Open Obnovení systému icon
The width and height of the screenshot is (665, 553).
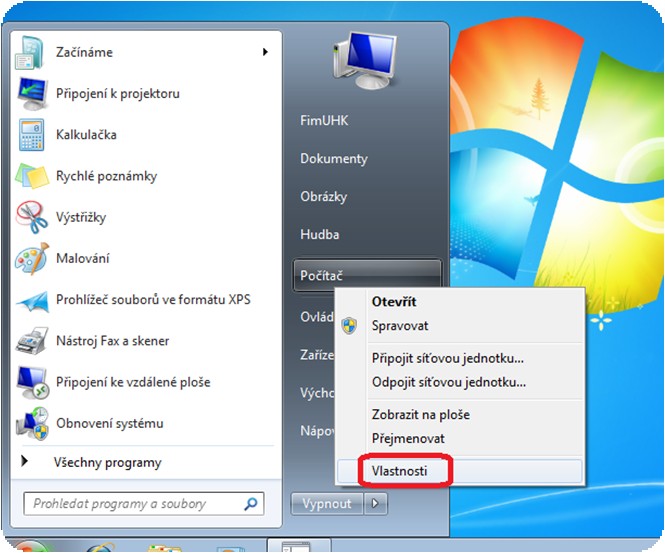click(32, 424)
